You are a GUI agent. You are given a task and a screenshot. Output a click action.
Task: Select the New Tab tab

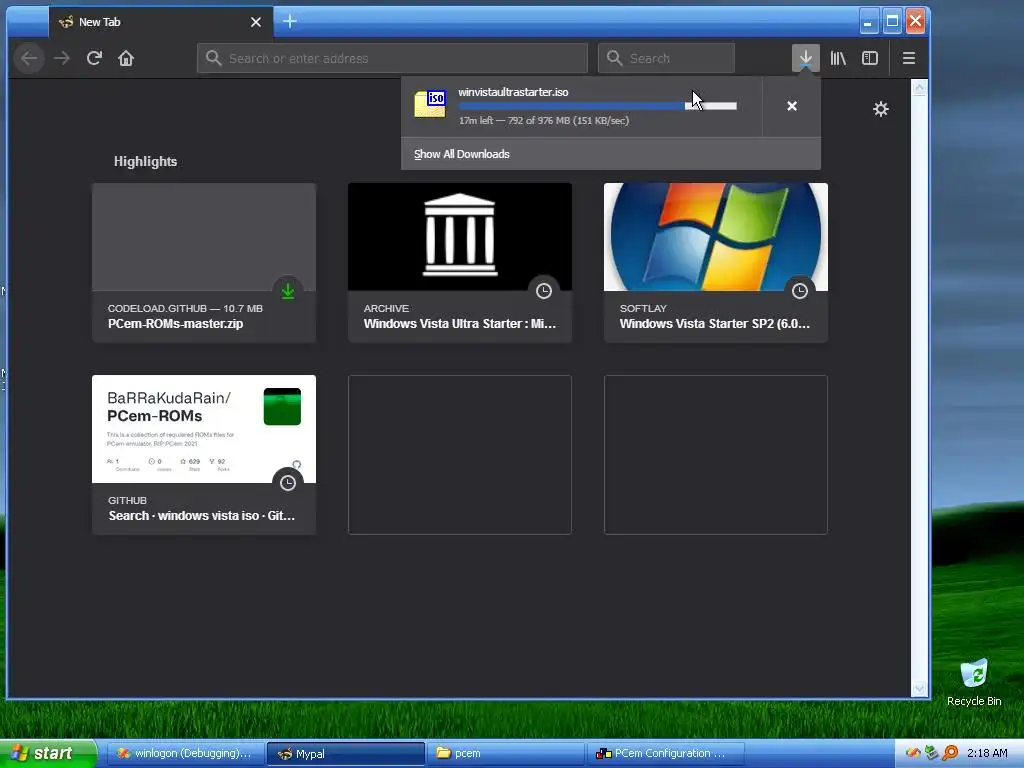(x=161, y=22)
